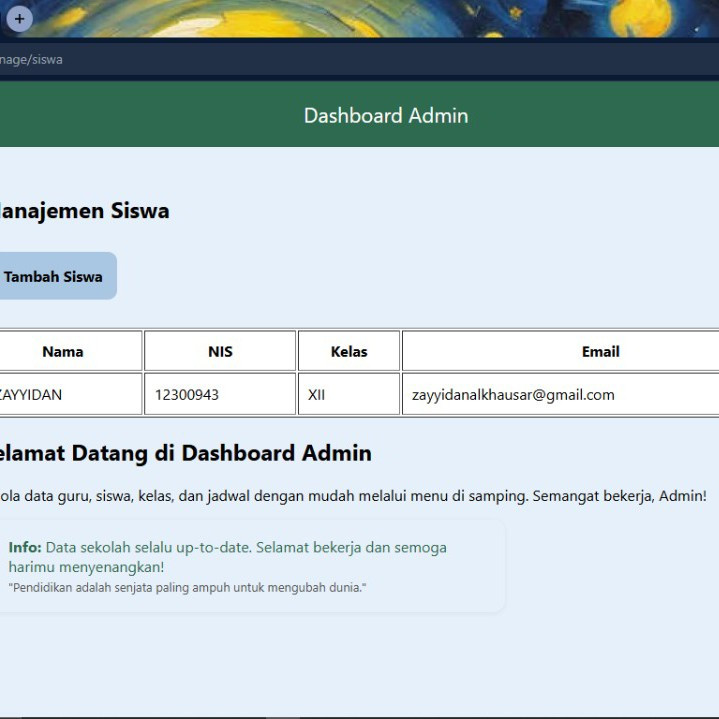The image size is (719, 719).
Task: Select the Kelas column header
Action: tap(349, 352)
